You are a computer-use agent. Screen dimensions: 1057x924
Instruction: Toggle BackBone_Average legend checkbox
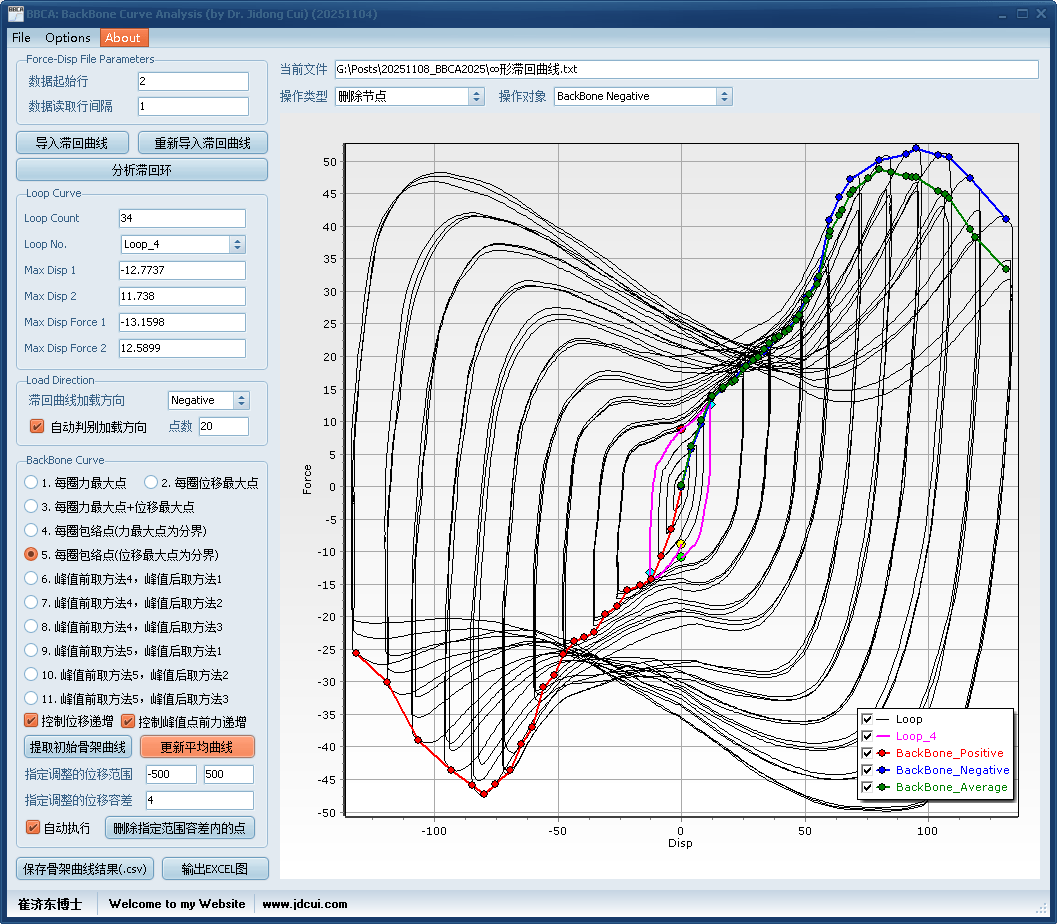coord(867,787)
